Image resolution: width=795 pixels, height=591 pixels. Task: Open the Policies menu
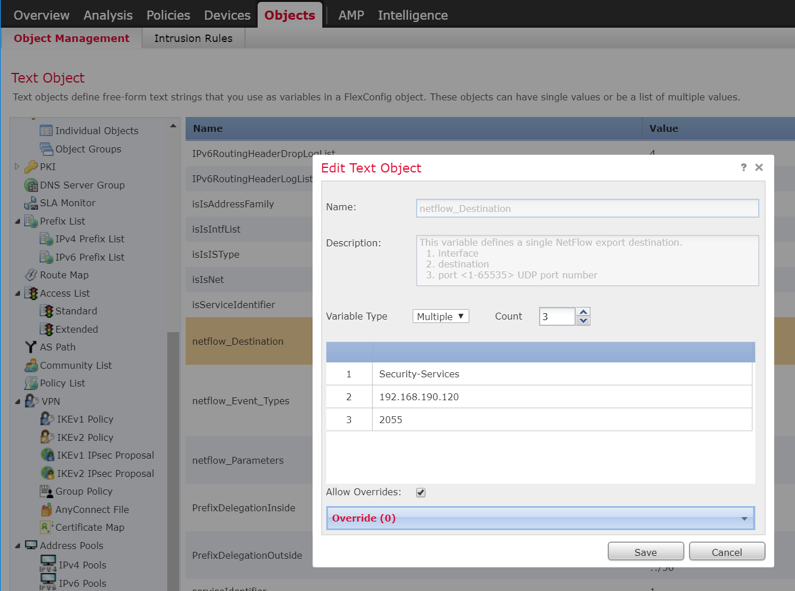168,15
